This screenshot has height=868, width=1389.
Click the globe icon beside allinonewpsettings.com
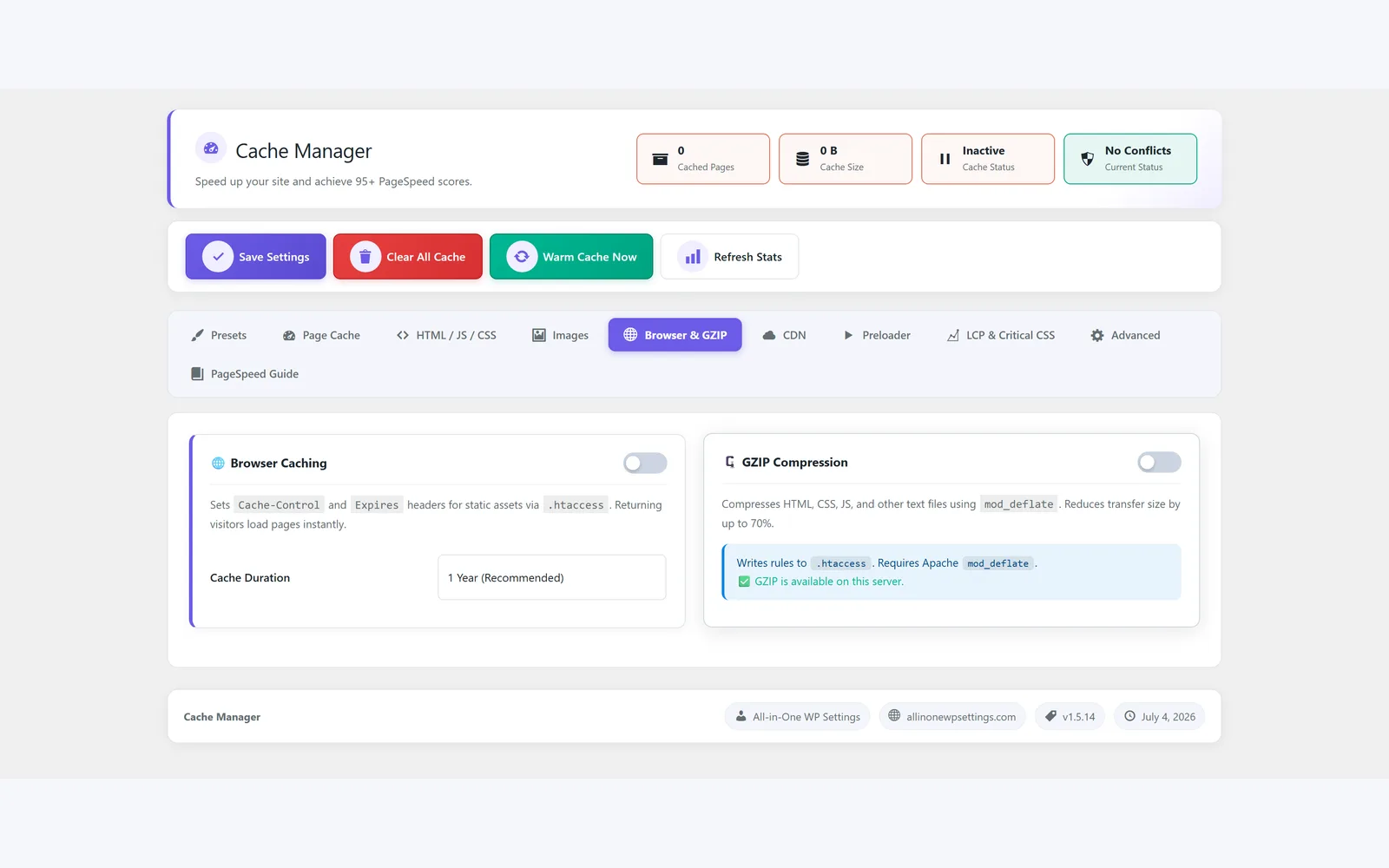[x=894, y=716]
